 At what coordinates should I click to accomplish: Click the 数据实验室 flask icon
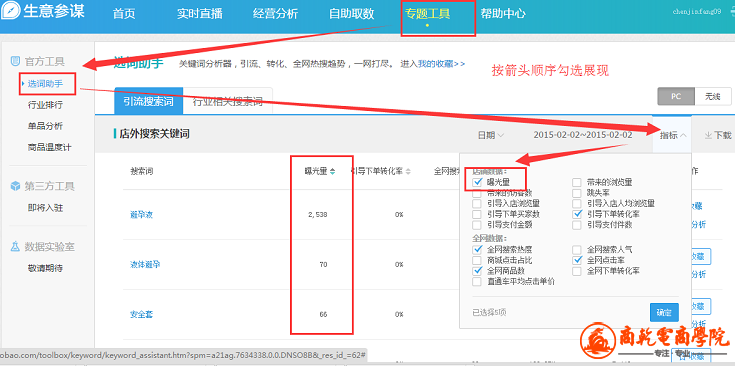pos(15,246)
